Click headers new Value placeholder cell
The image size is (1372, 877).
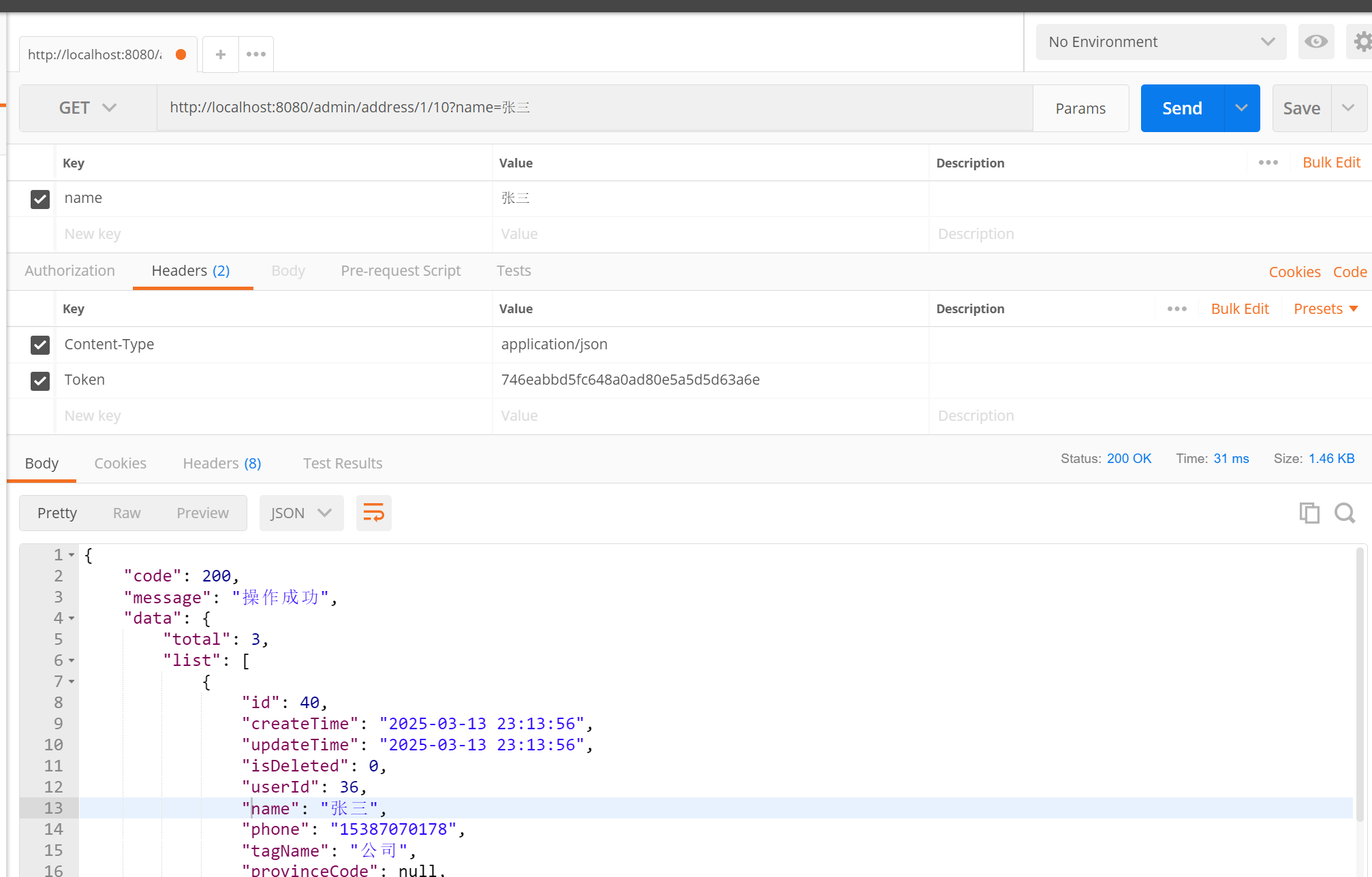[x=711, y=416]
